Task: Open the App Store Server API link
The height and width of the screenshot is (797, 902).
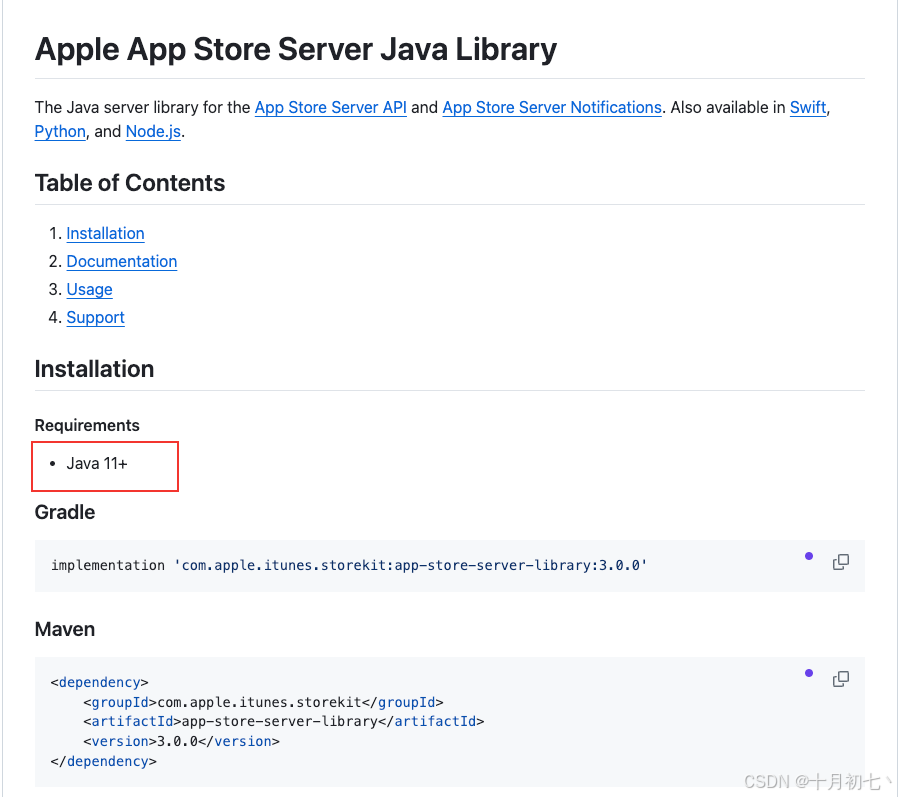Action: coord(331,108)
